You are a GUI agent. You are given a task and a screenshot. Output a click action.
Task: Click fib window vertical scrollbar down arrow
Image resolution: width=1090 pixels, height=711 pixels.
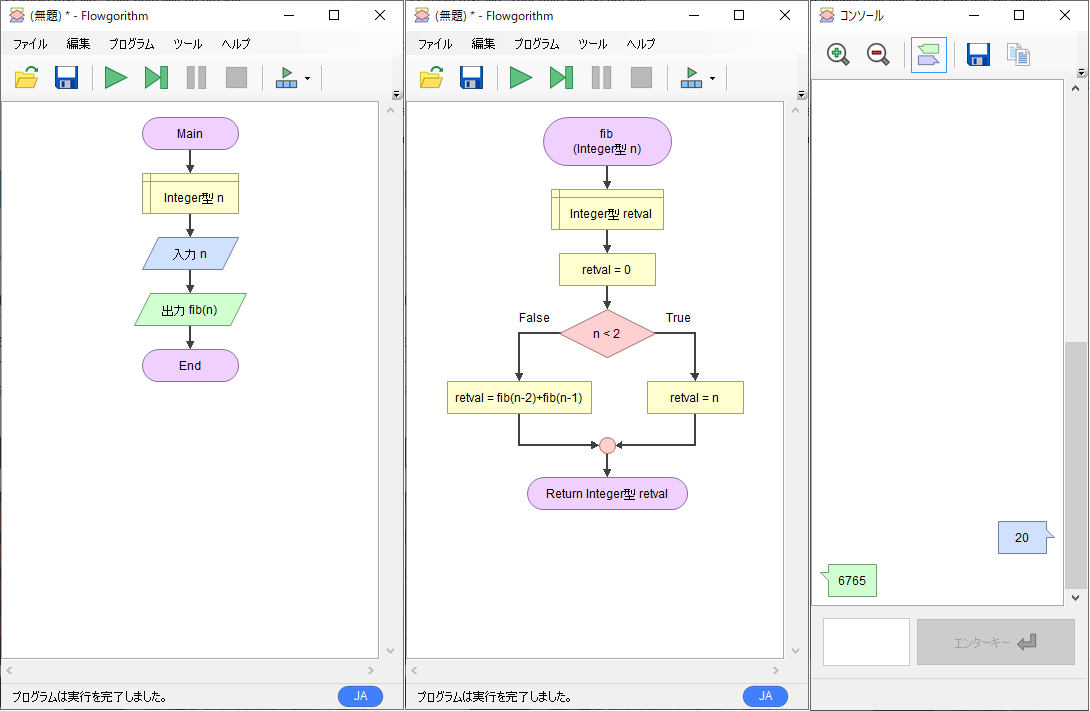796,651
